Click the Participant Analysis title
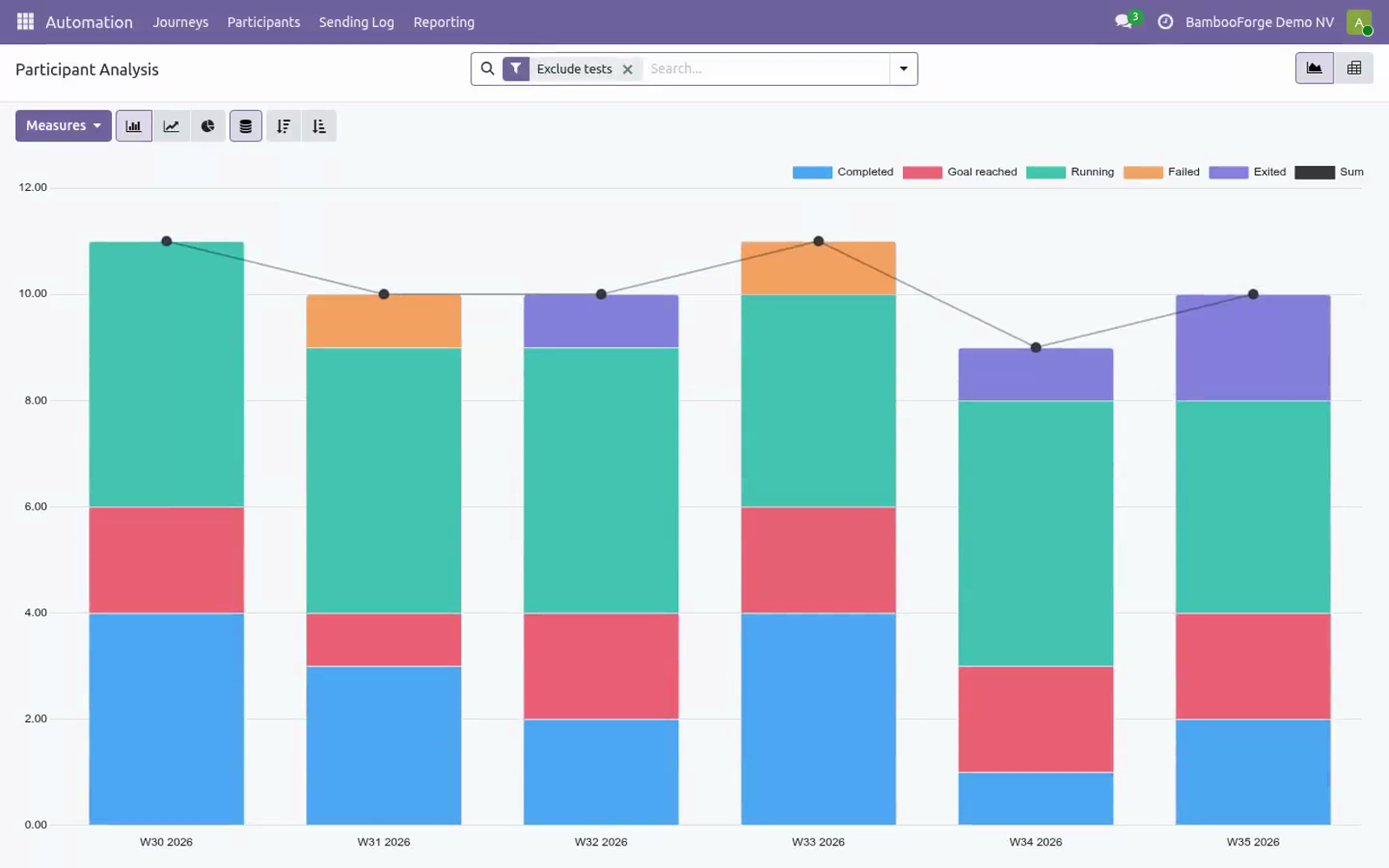This screenshot has width=1389, height=868. pyautogui.click(x=87, y=69)
